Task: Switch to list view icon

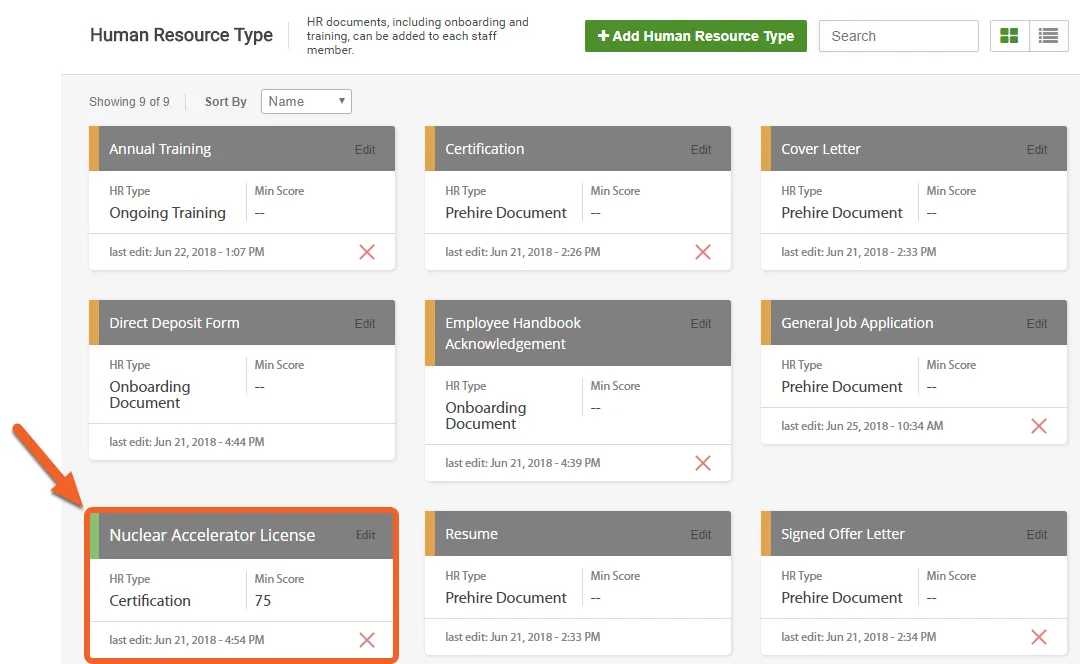Action: point(1048,36)
